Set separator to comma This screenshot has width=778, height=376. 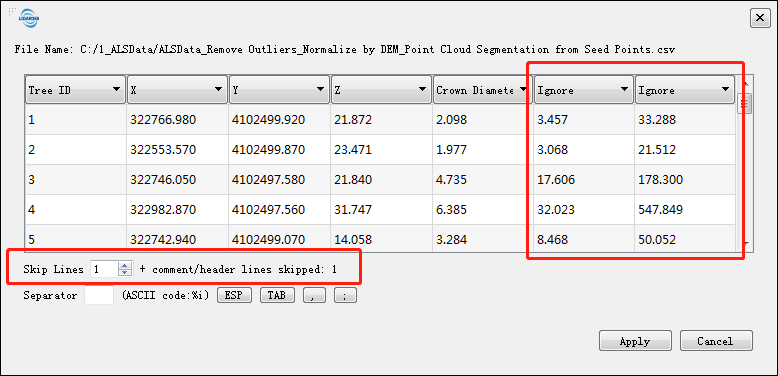click(314, 296)
